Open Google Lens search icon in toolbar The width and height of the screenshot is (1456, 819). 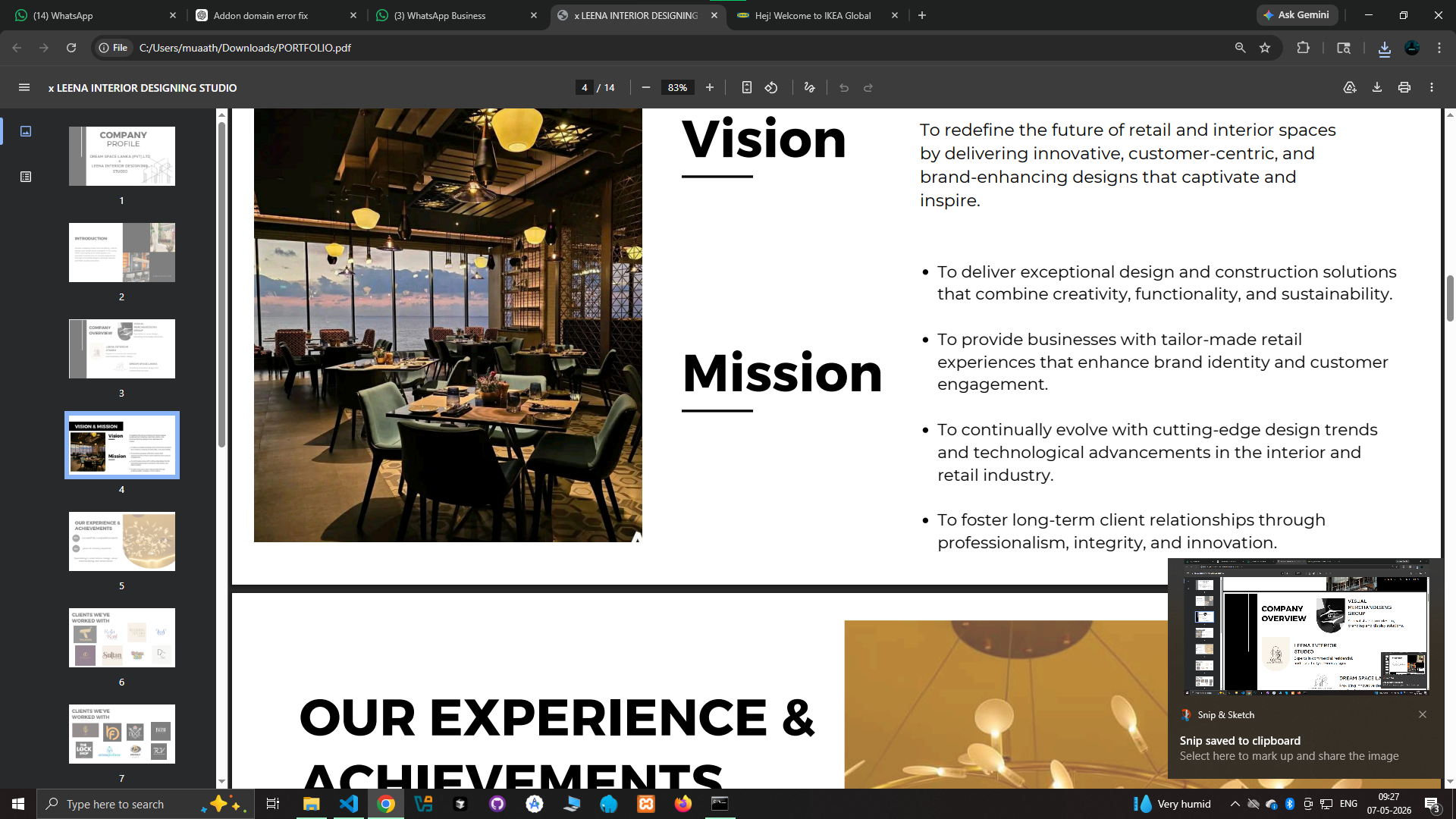[1344, 48]
